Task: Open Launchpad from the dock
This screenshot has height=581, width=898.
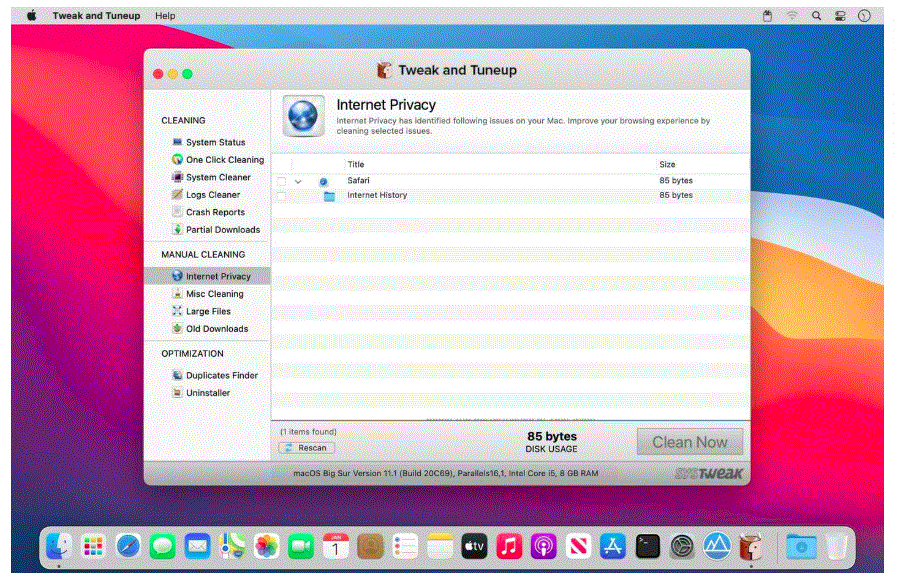Action: click(x=93, y=546)
